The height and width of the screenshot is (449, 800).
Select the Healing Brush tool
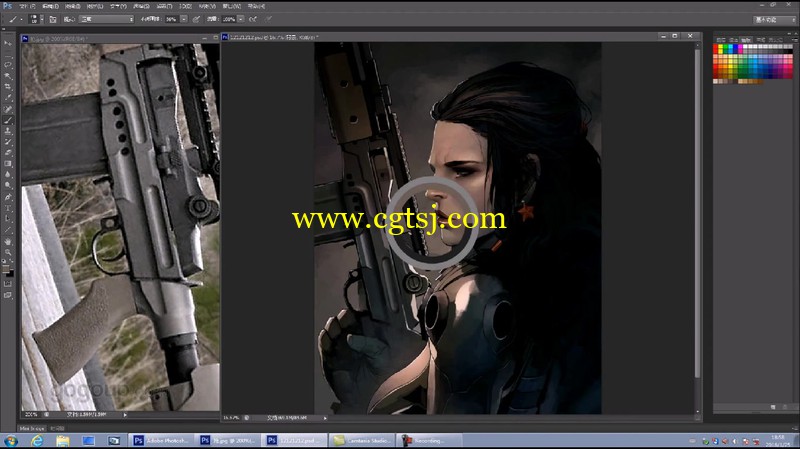click(x=8, y=109)
